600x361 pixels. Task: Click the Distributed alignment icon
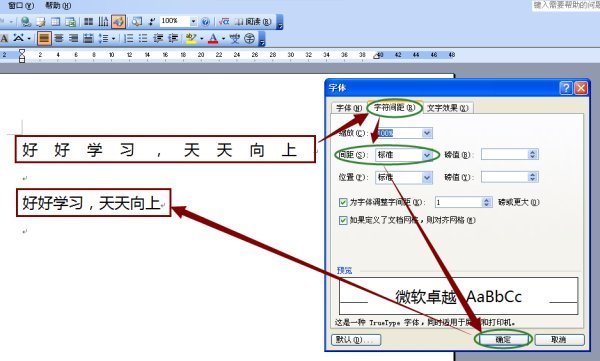[88, 38]
